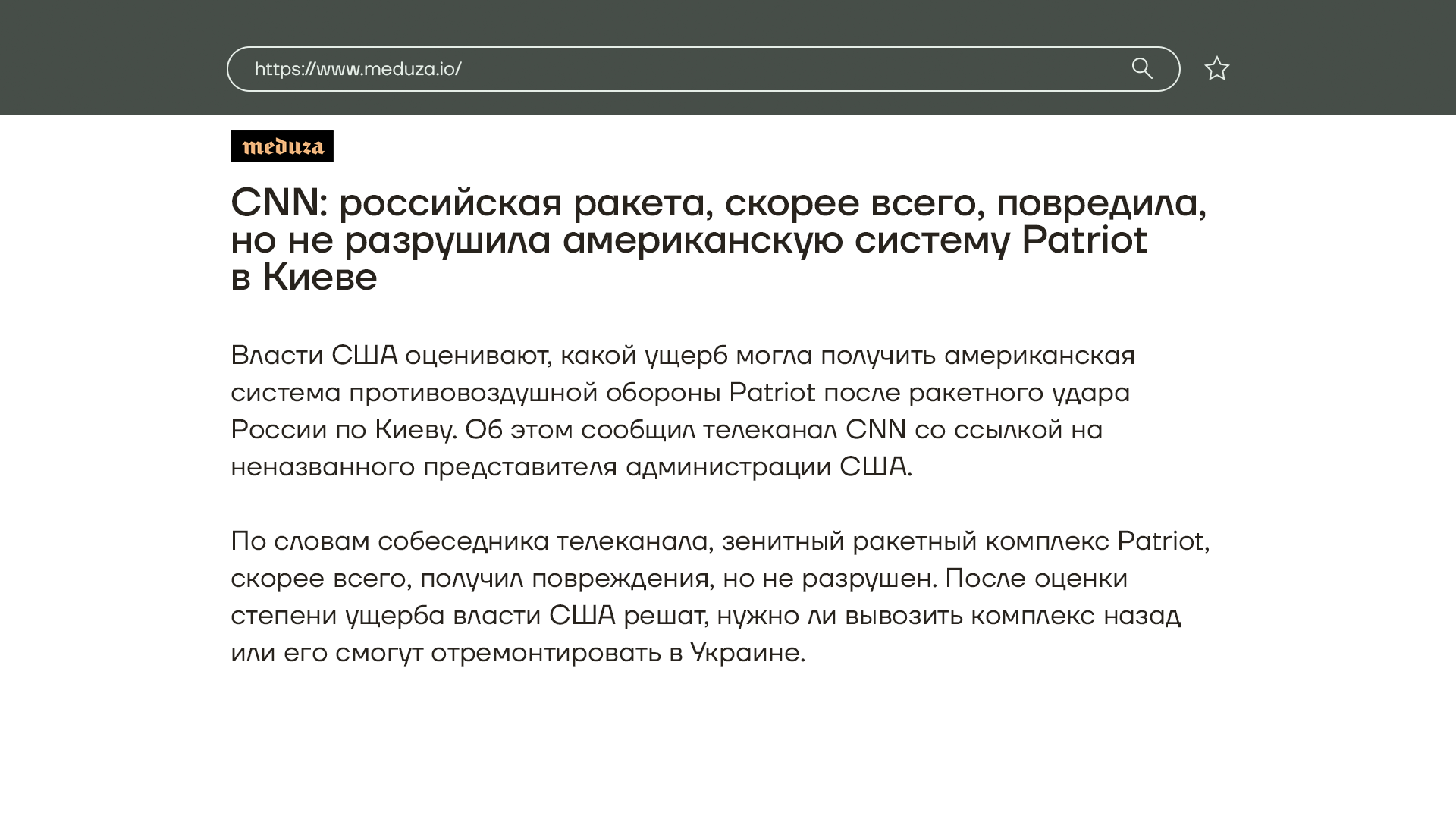Click the magnifying glass search icon
The image size is (1456, 819).
tap(1142, 69)
